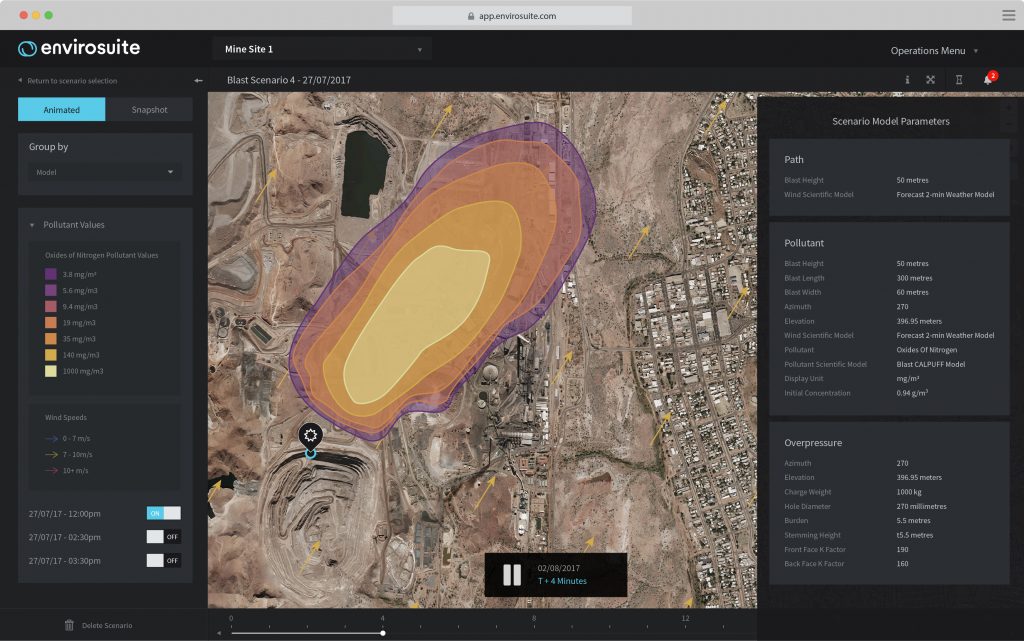Switch to the Snapshot tab
This screenshot has height=641, width=1024.
point(149,110)
